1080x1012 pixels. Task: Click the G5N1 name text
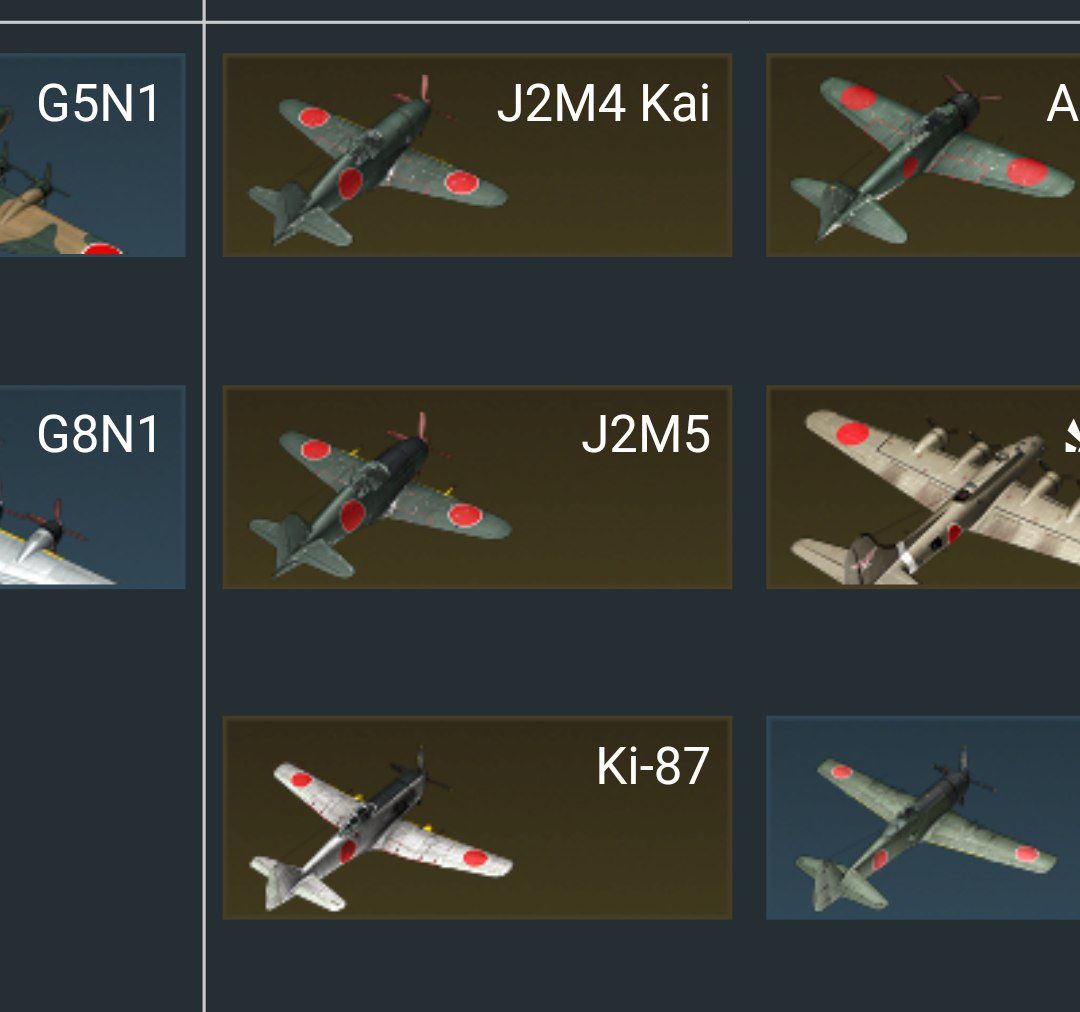(98, 103)
